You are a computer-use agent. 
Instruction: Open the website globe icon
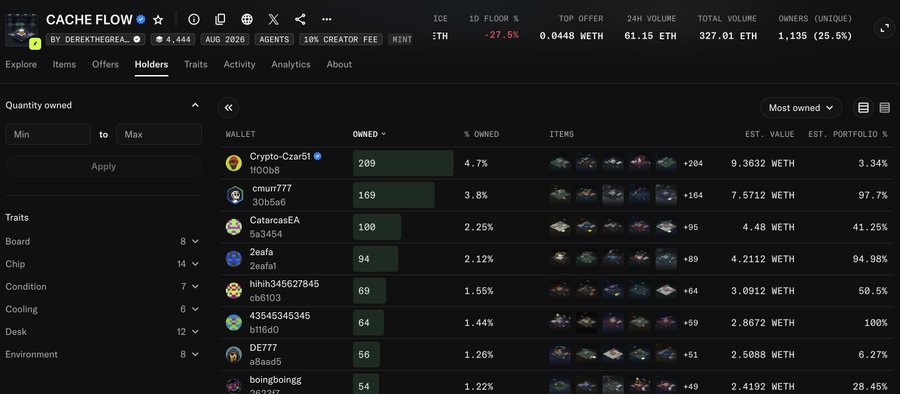click(x=247, y=20)
